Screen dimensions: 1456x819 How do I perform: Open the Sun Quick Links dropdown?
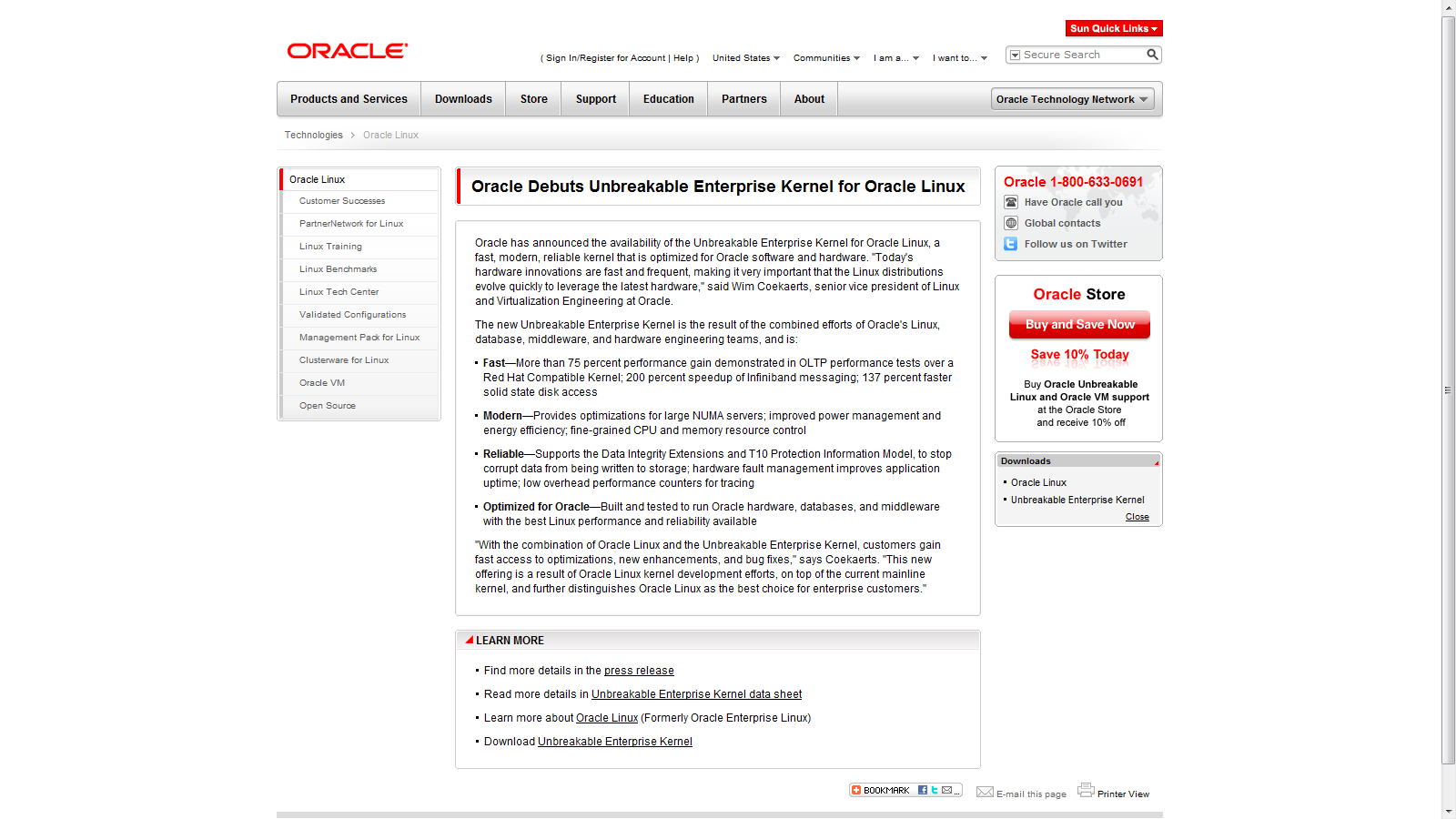1114,28
